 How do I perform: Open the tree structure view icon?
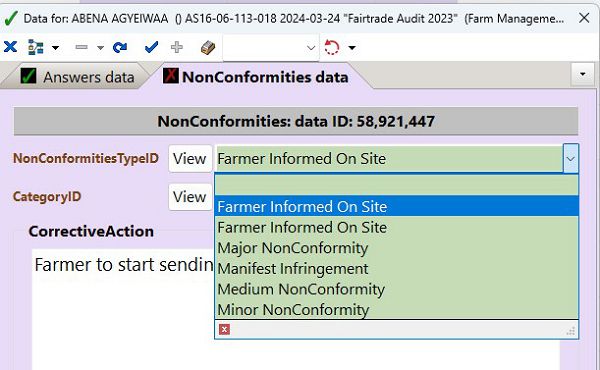click(x=36, y=47)
